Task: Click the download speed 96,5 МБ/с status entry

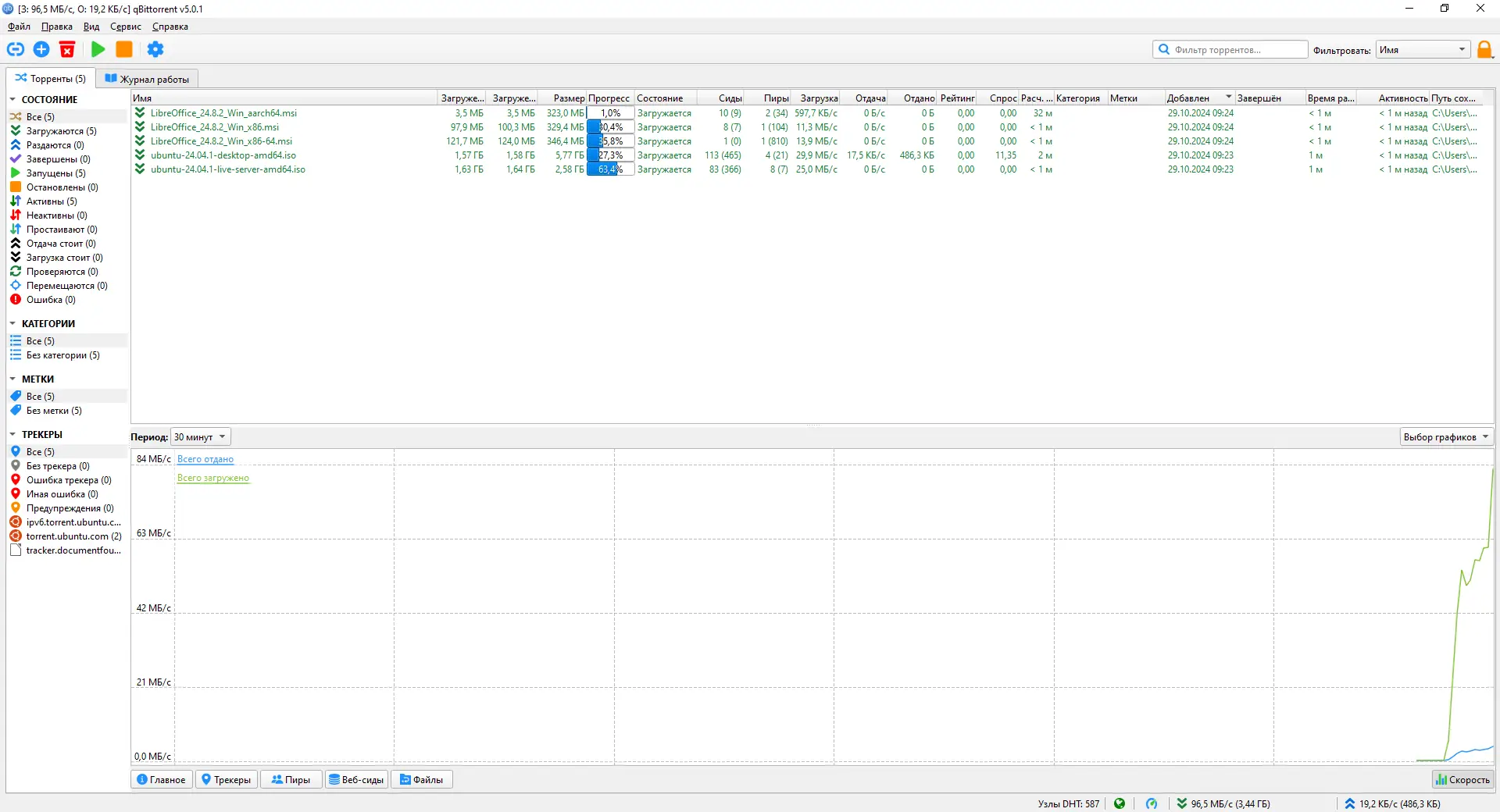Action: [x=1223, y=803]
